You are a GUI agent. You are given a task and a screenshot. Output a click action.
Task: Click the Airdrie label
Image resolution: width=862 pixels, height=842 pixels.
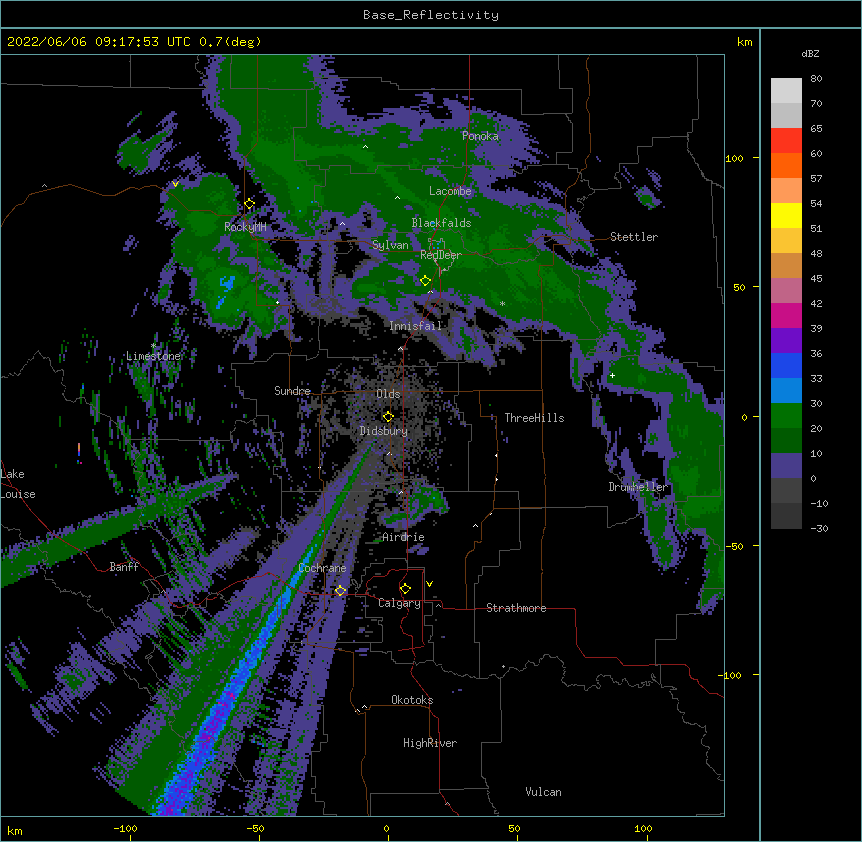pyautogui.click(x=404, y=537)
